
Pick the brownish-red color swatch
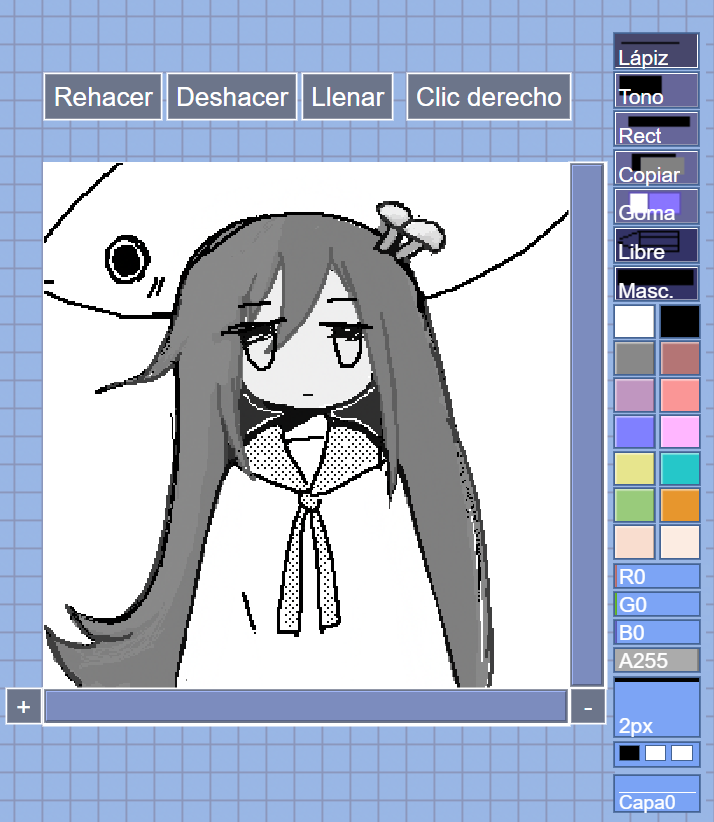pos(679,358)
